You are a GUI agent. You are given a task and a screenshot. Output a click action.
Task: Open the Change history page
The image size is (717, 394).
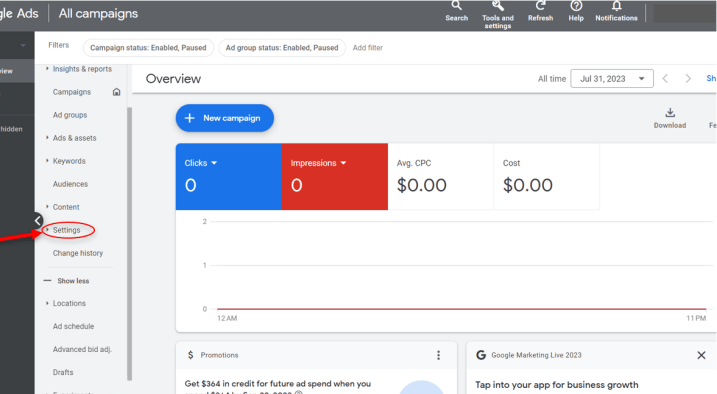pos(78,253)
